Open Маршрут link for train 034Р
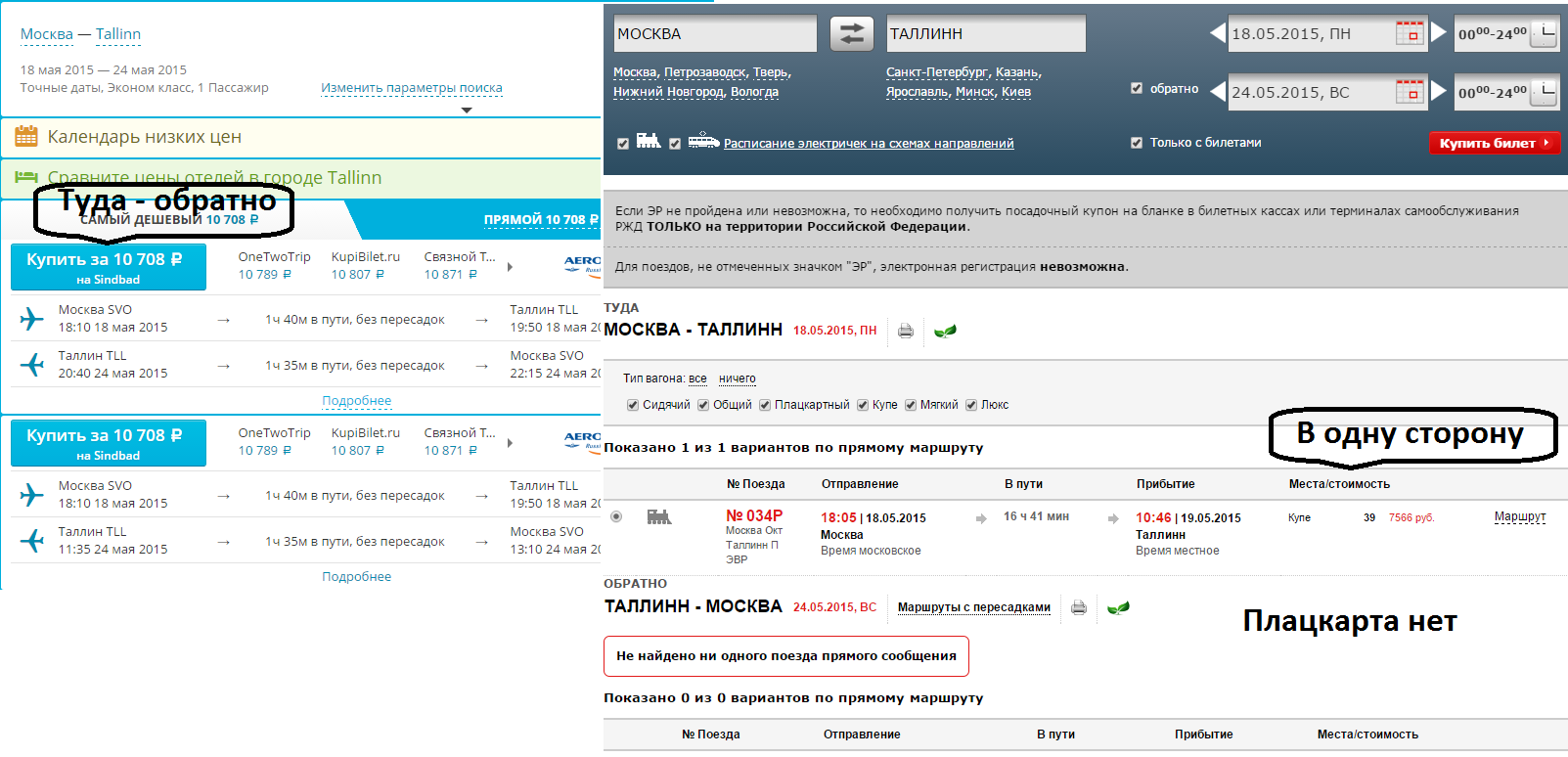This screenshot has width=1568, height=757. click(x=1520, y=516)
